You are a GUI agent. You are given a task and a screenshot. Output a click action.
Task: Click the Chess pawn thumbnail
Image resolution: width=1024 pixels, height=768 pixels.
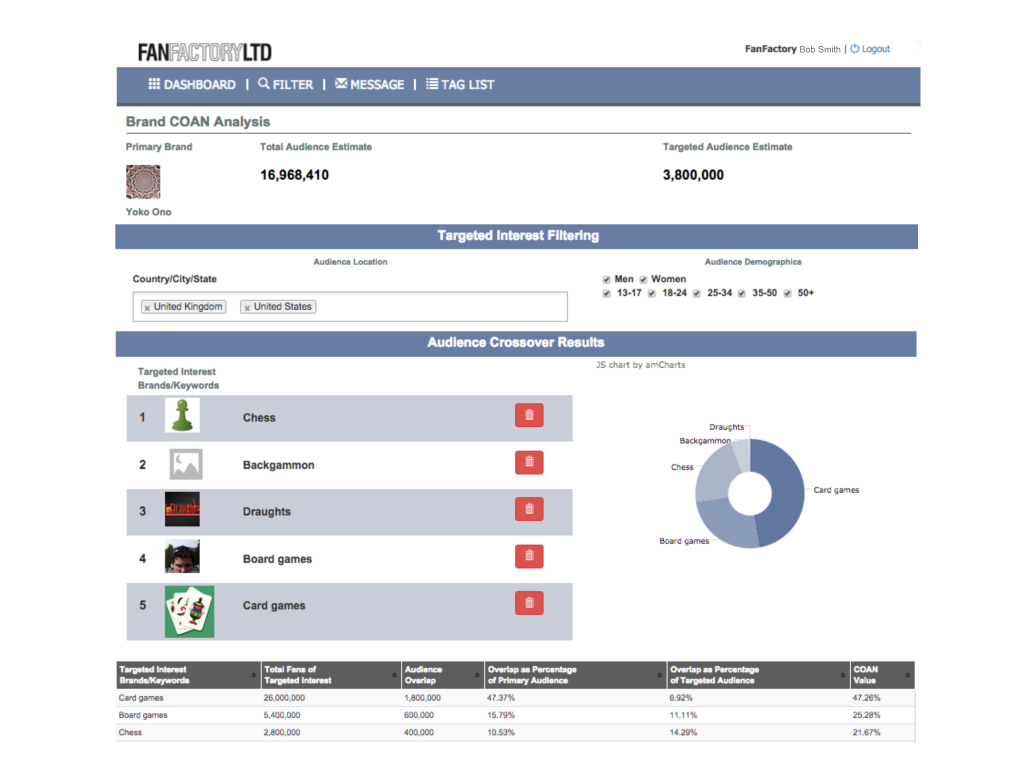pos(182,416)
